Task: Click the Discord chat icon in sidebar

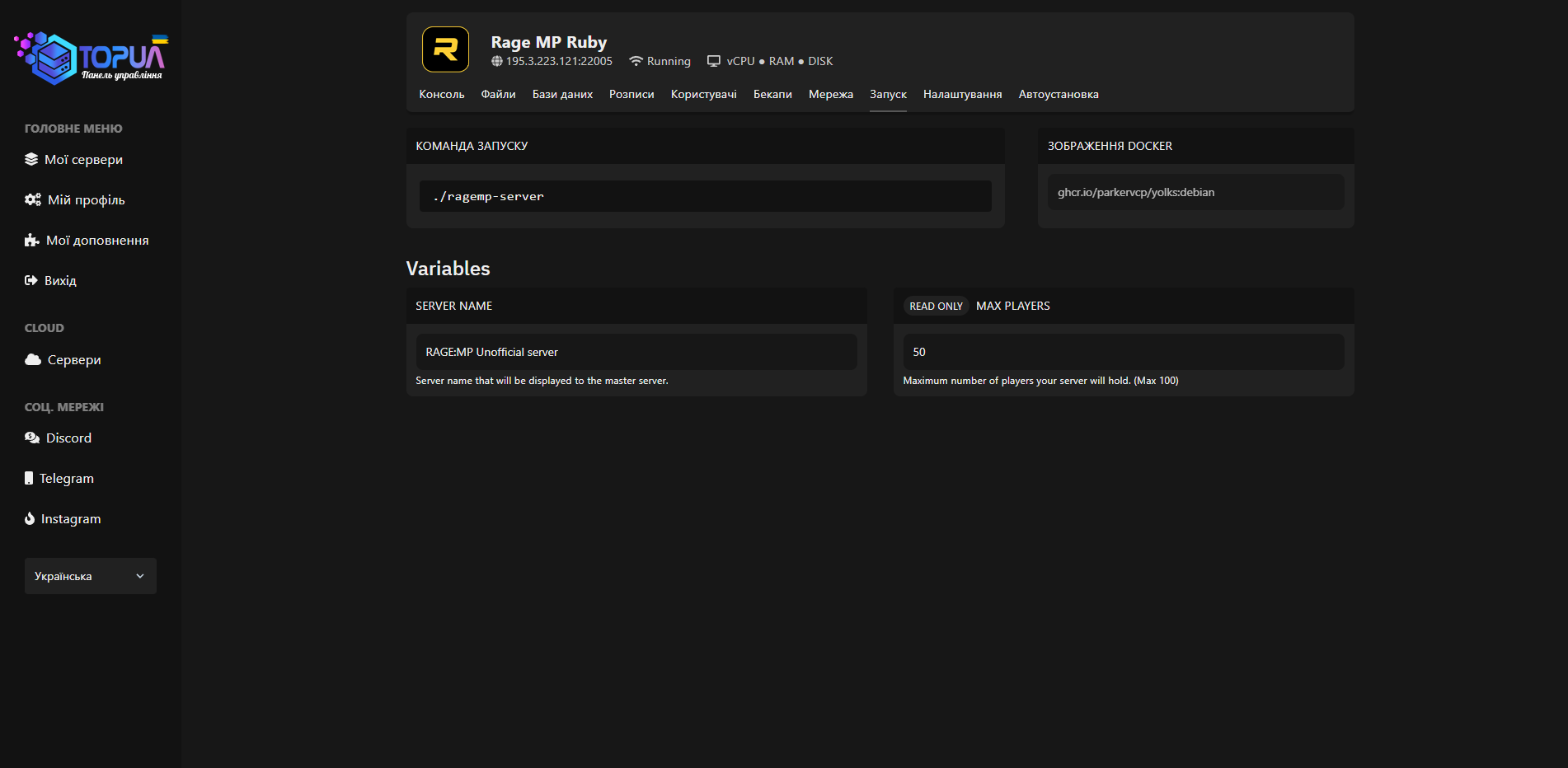Action: click(32, 438)
